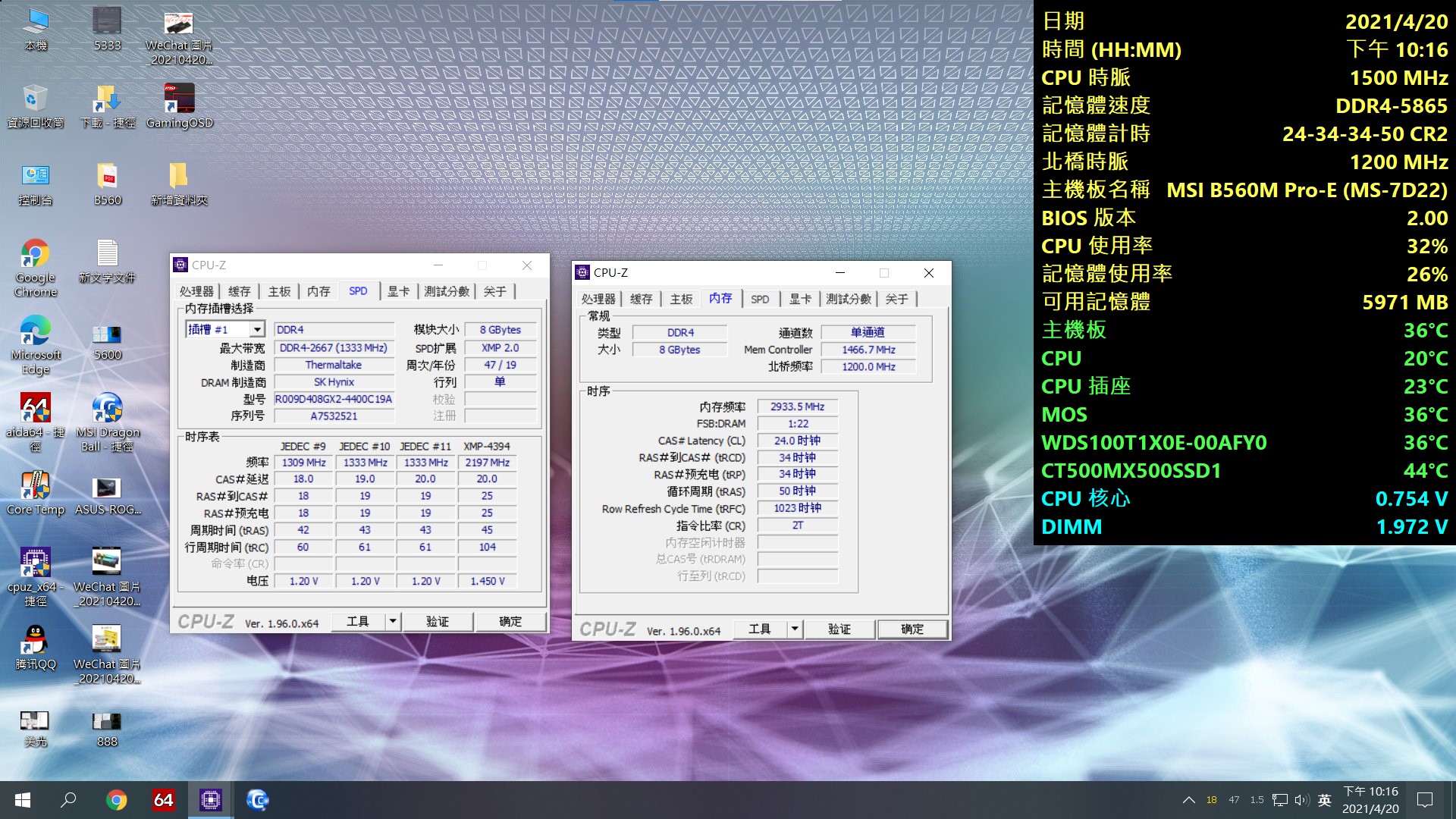
Task: Launch the cpuz_x64 shortcut icon
Action: 36,578
